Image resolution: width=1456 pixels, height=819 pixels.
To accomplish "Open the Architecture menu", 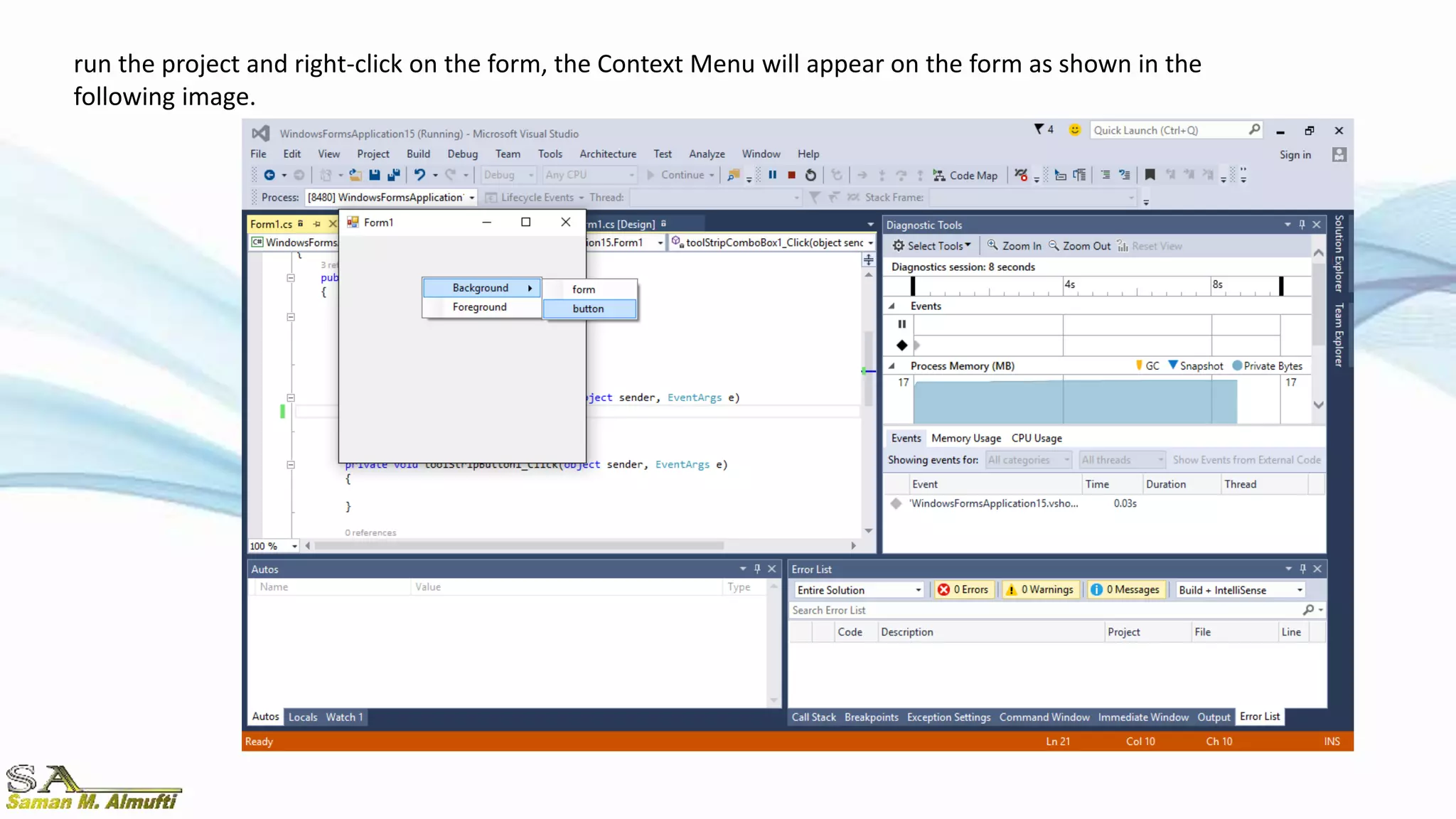I will pyautogui.click(x=608, y=154).
